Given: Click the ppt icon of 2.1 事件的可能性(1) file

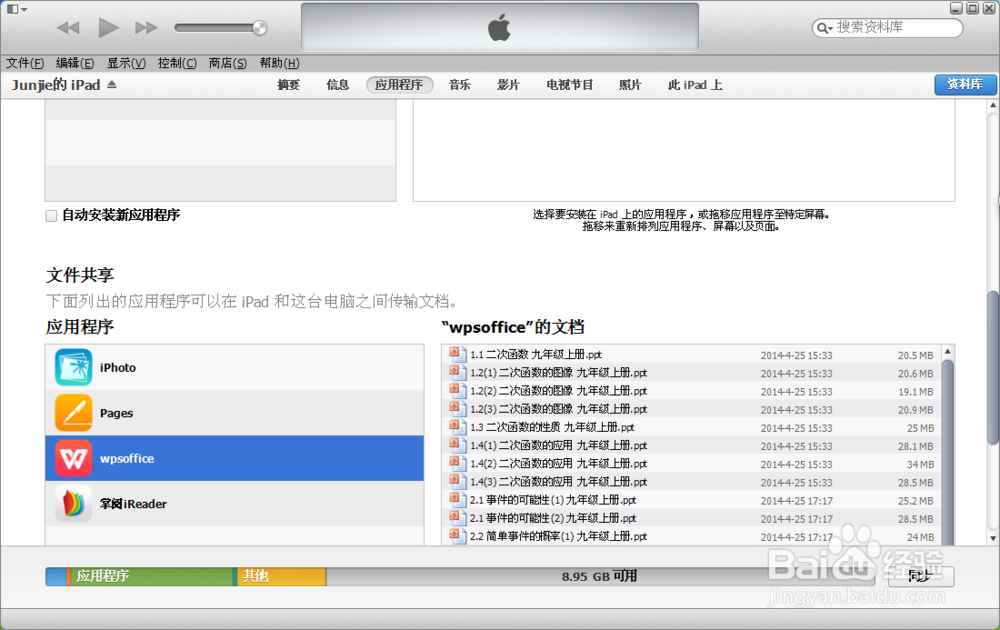Looking at the screenshot, I should click(457, 499).
